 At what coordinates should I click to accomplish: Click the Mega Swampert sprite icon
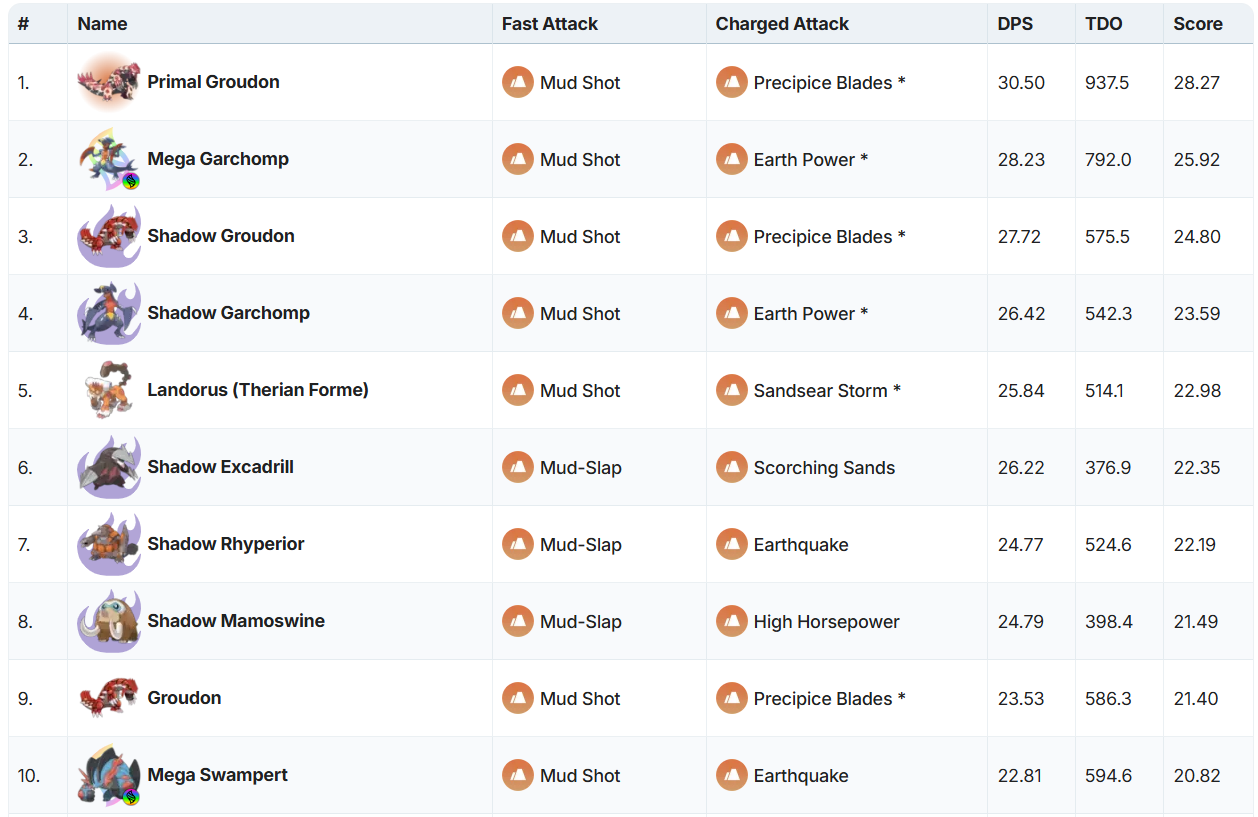(x=108, y=775)
